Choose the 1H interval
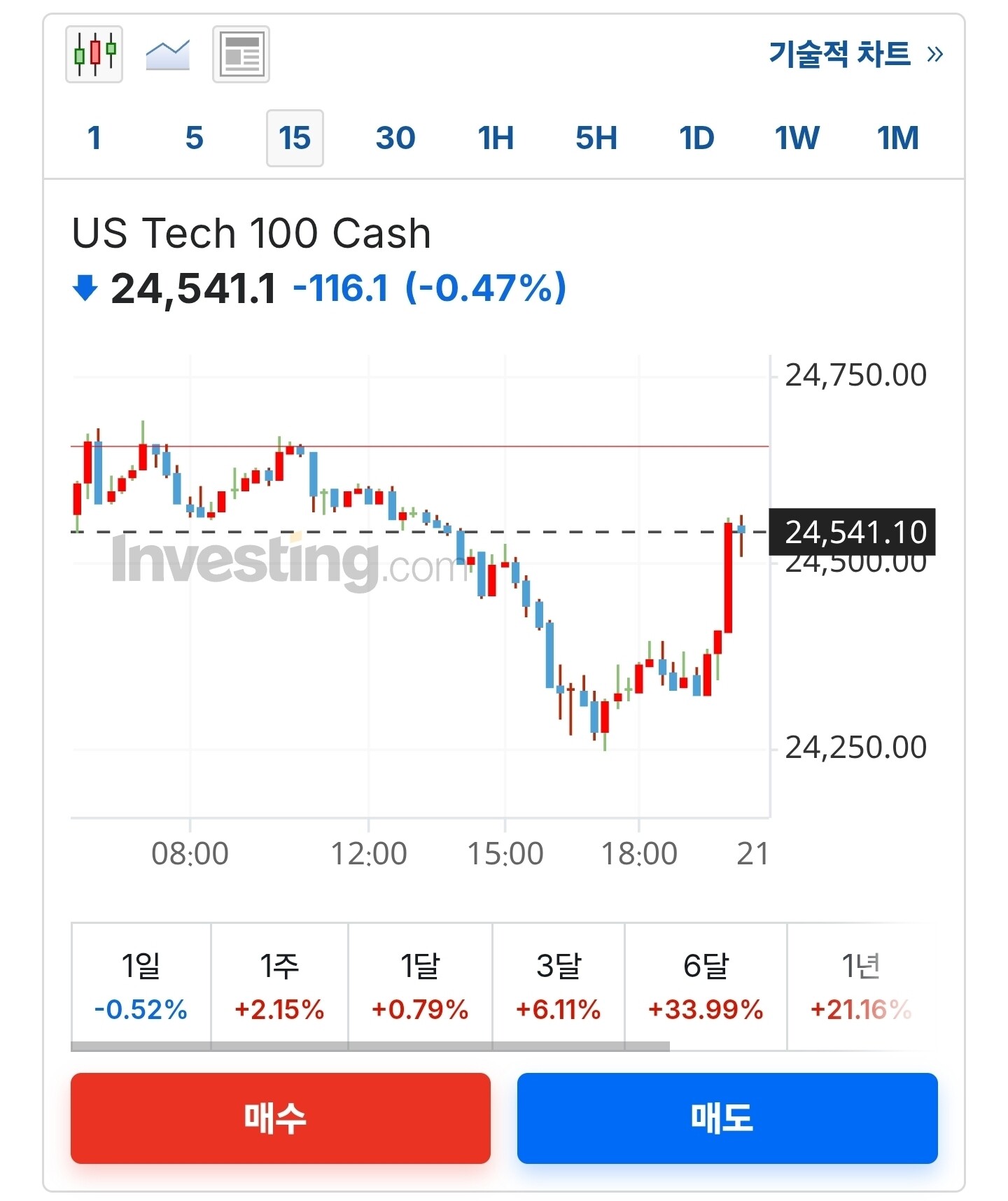 click(496, 138)
